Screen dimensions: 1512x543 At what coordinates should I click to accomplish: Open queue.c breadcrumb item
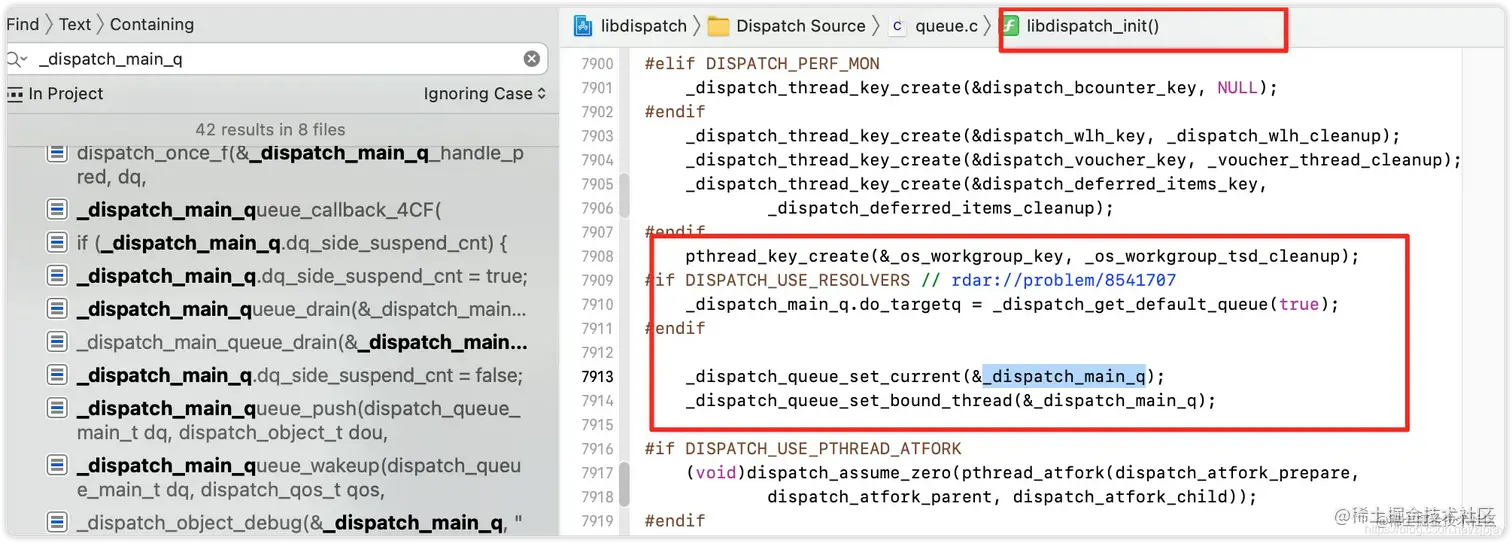click(946, 26)
